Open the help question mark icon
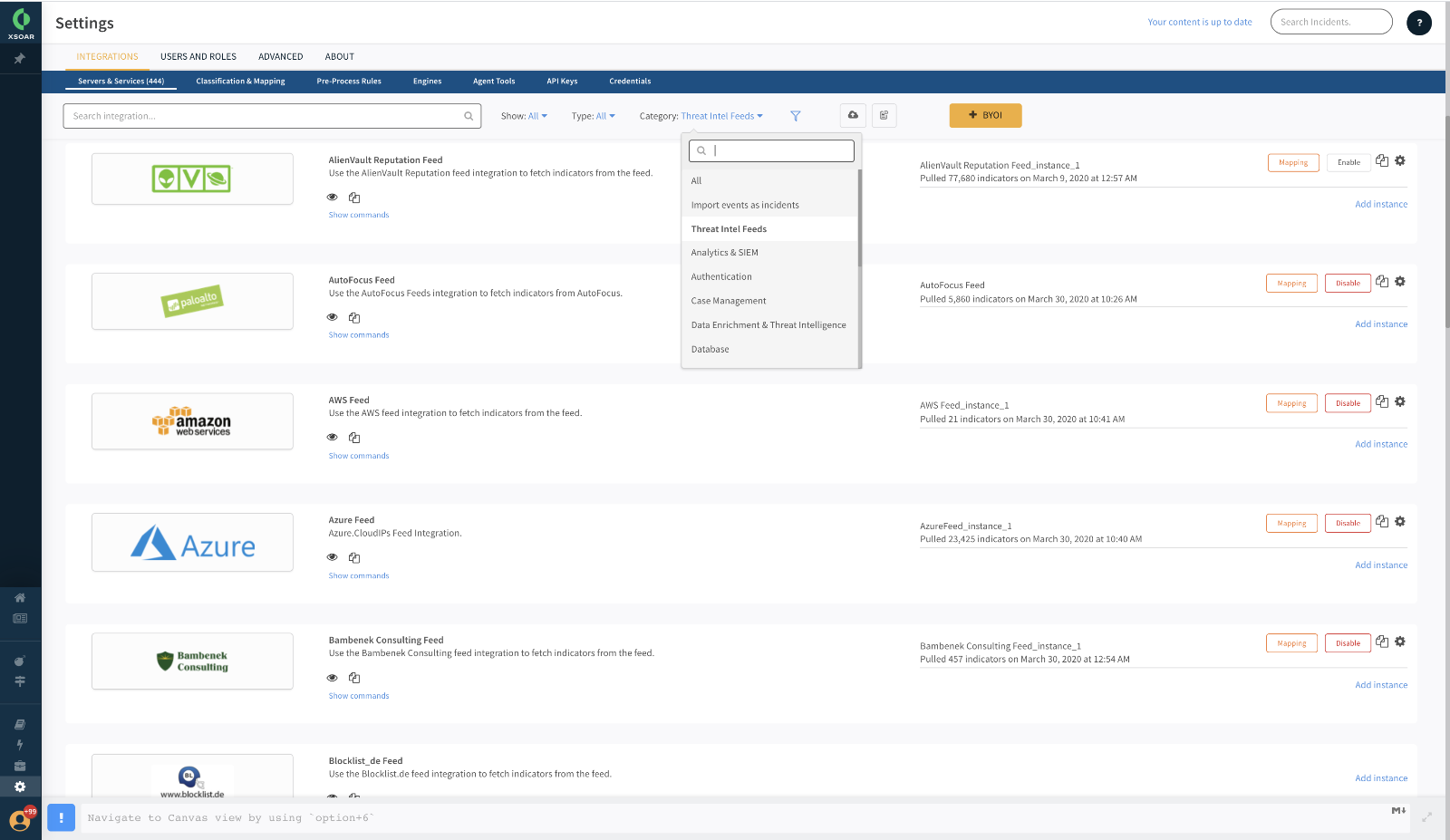This screenshot has width=1450, height=840. [1418, 23]
